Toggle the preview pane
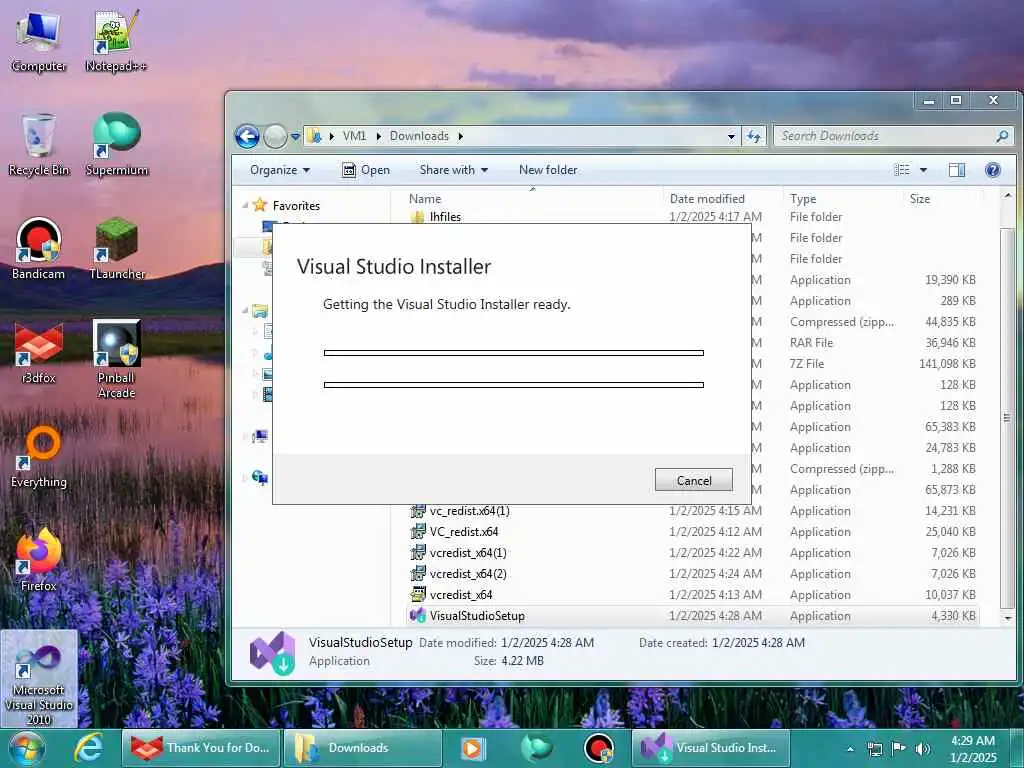The height and width of the screenshot is (768, 1024). (957, 170)
